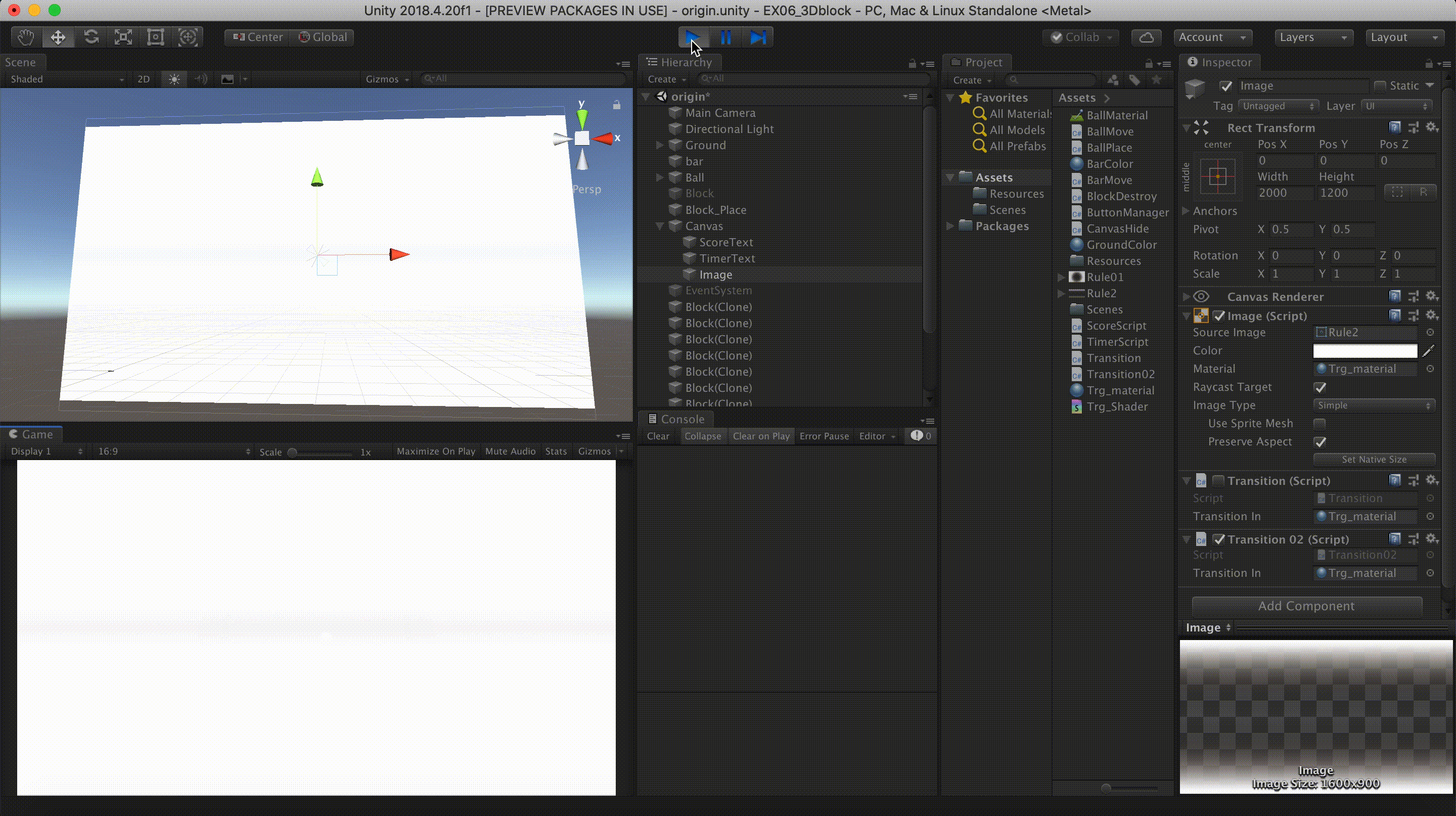Click the Scene view lock icon

pyautogui.click(x=617, y=105)
